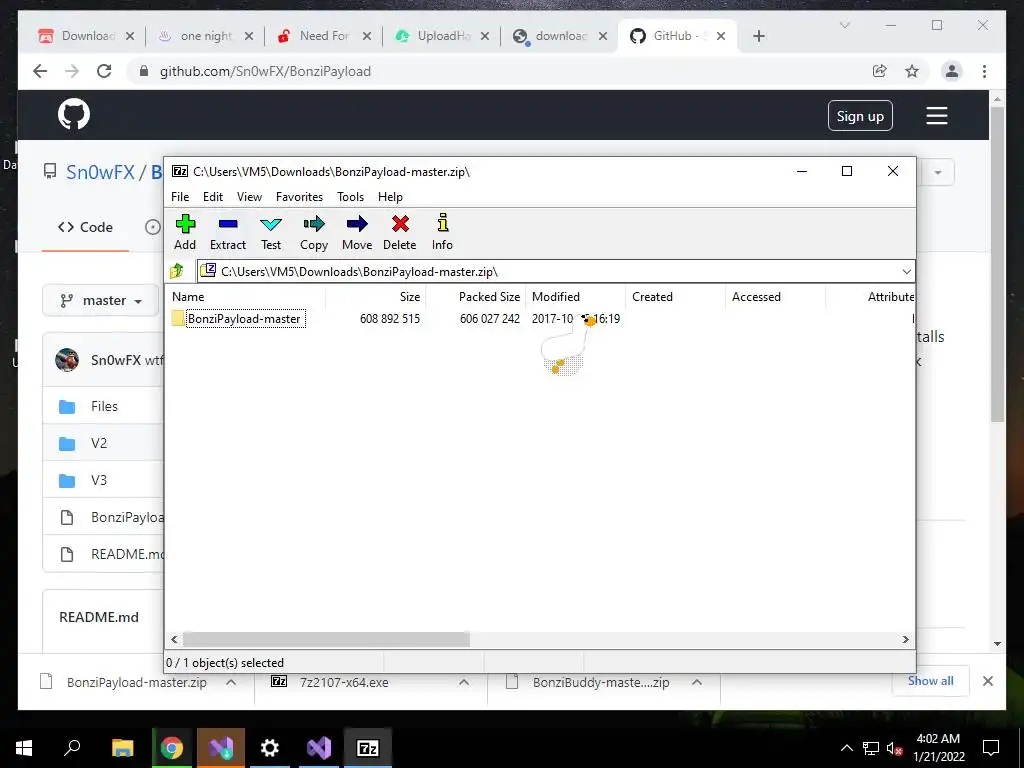Open File Explorer from the taskbar

[122, 748]
